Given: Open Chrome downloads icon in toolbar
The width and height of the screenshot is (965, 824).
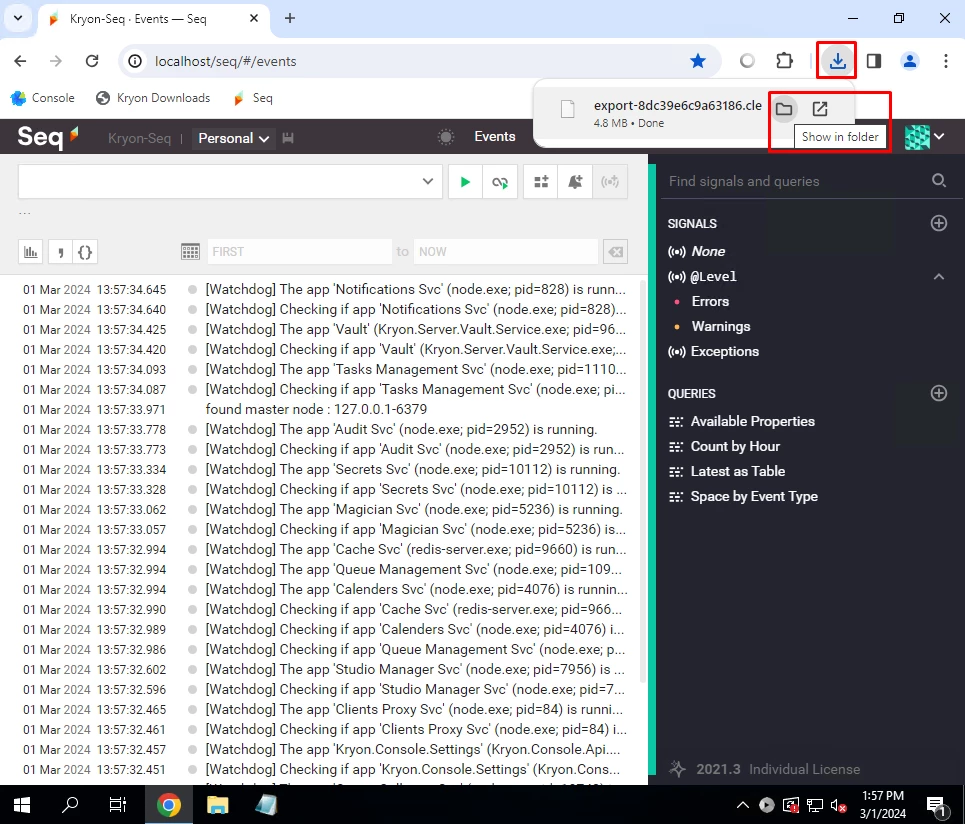Looking at the screenshot, I should tap(837, 60).
